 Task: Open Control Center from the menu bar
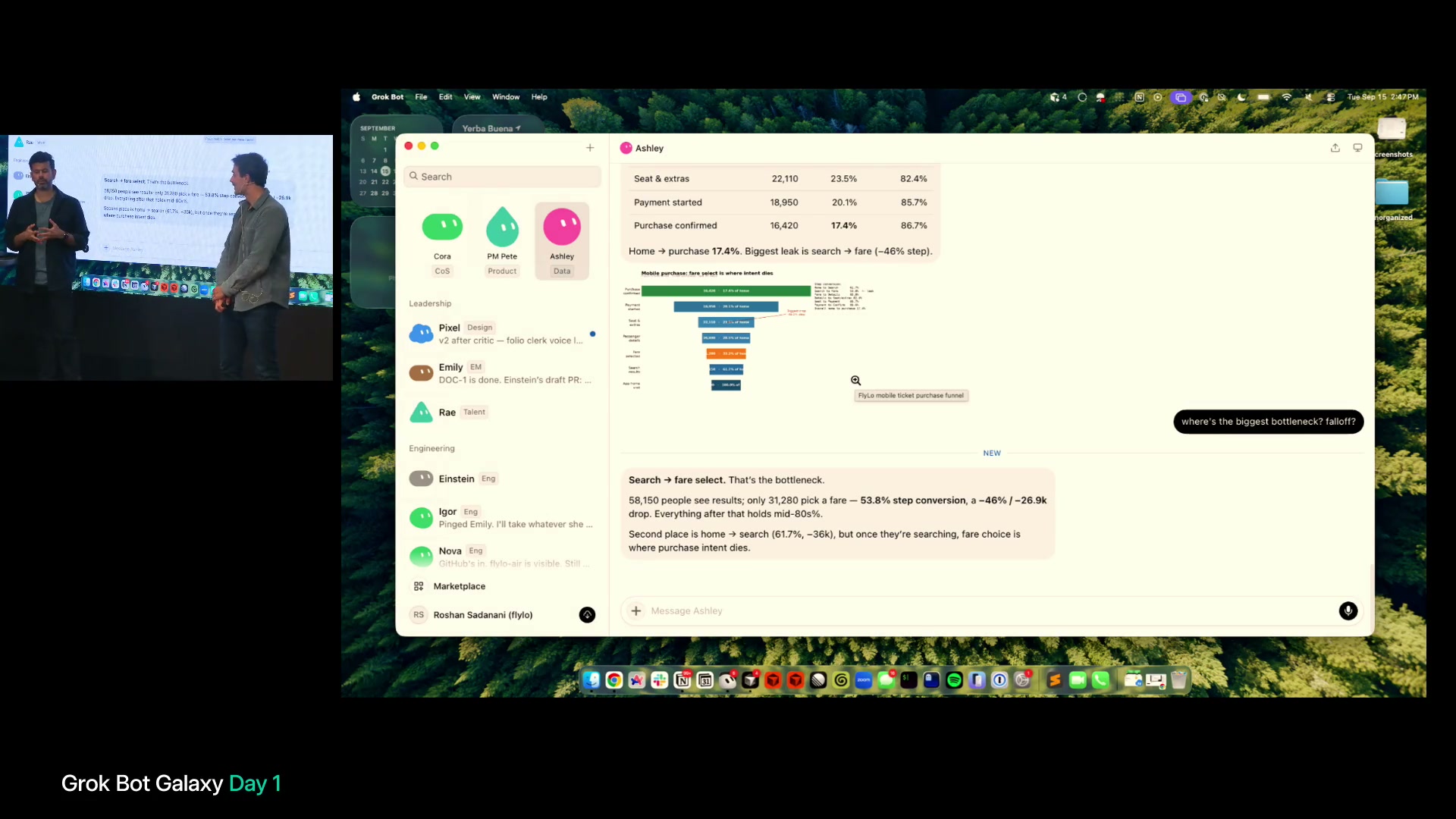1331,97
